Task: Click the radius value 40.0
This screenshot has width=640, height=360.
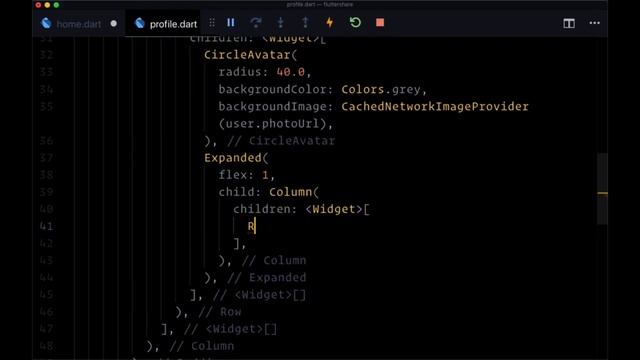Action: tap(291, 72)
